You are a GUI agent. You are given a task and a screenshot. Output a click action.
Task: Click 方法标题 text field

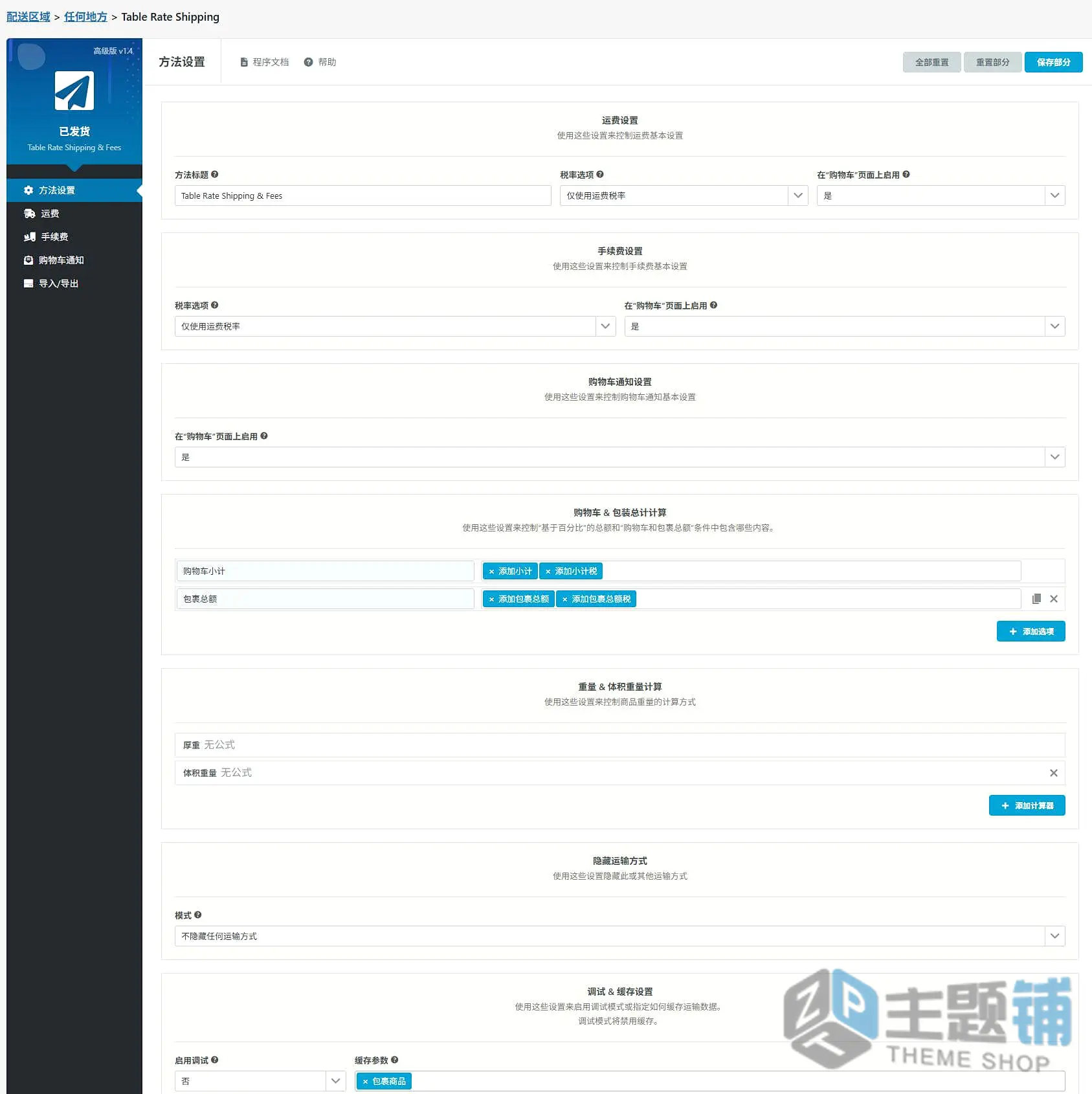[362, 195]
